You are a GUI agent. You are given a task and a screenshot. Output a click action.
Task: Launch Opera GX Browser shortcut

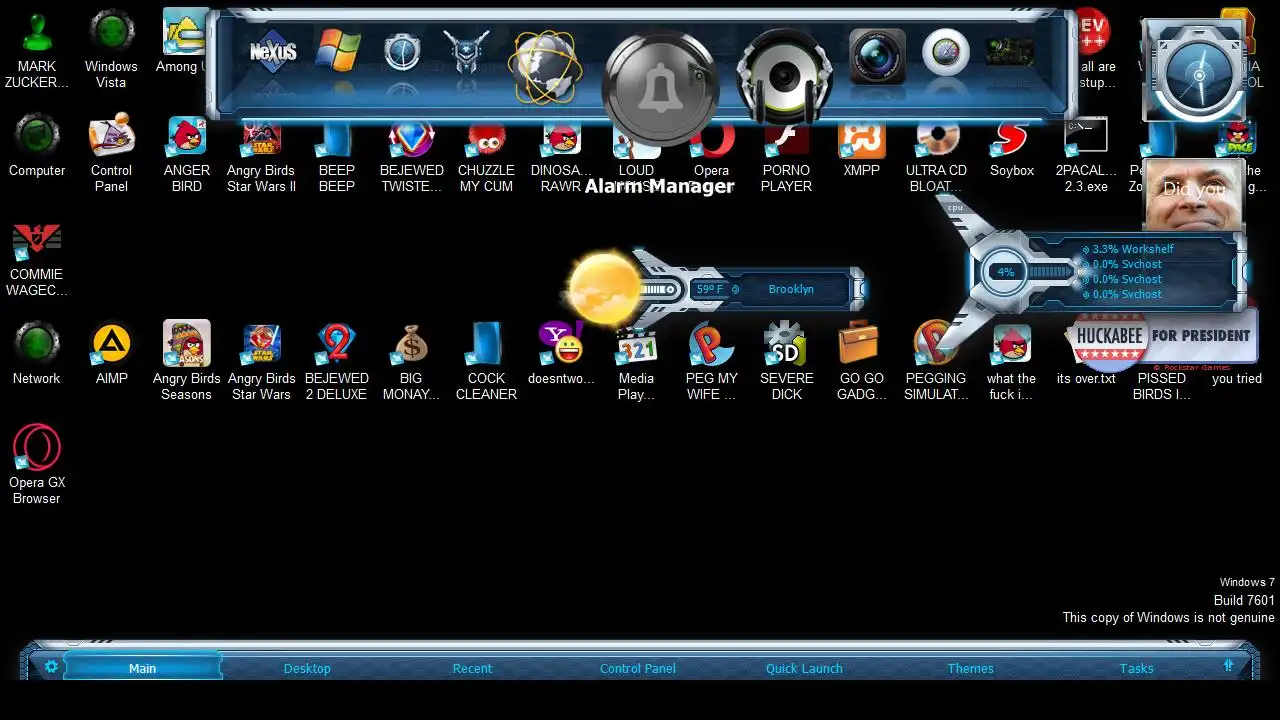pyautogui.click(x=37, y=465)
